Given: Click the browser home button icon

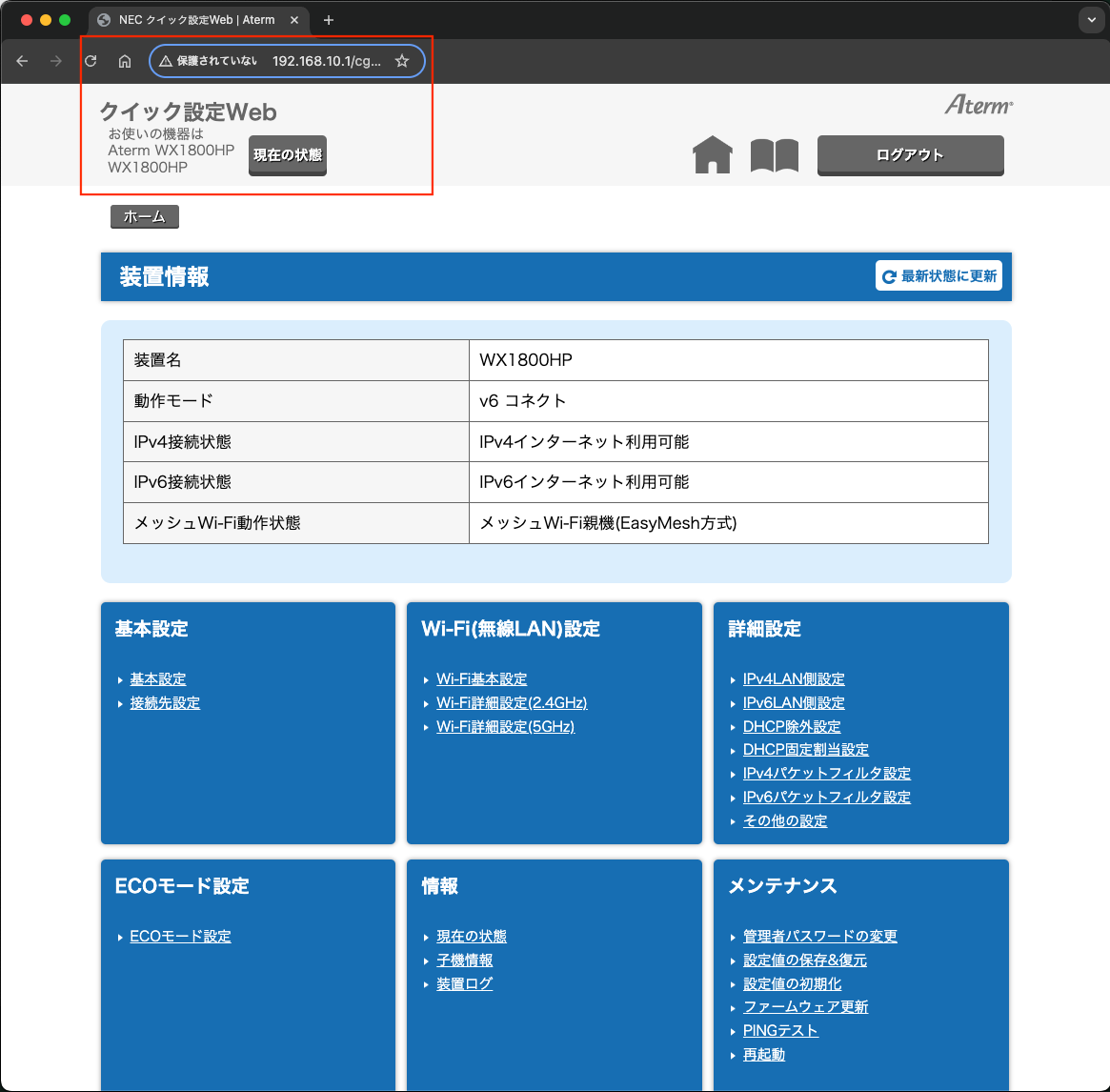Looking at the screenshot, I should pyautogui.click(x=125, y=61).
